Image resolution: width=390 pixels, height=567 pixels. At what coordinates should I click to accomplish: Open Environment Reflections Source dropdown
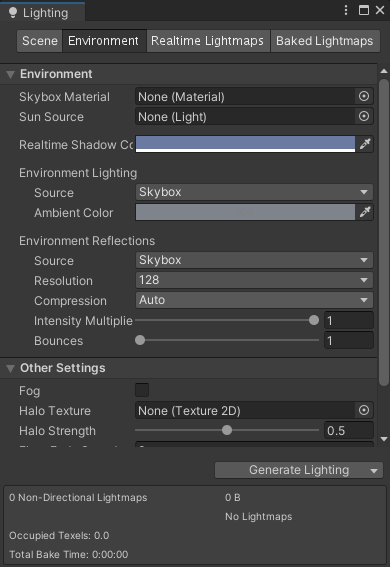click(254, 260)
